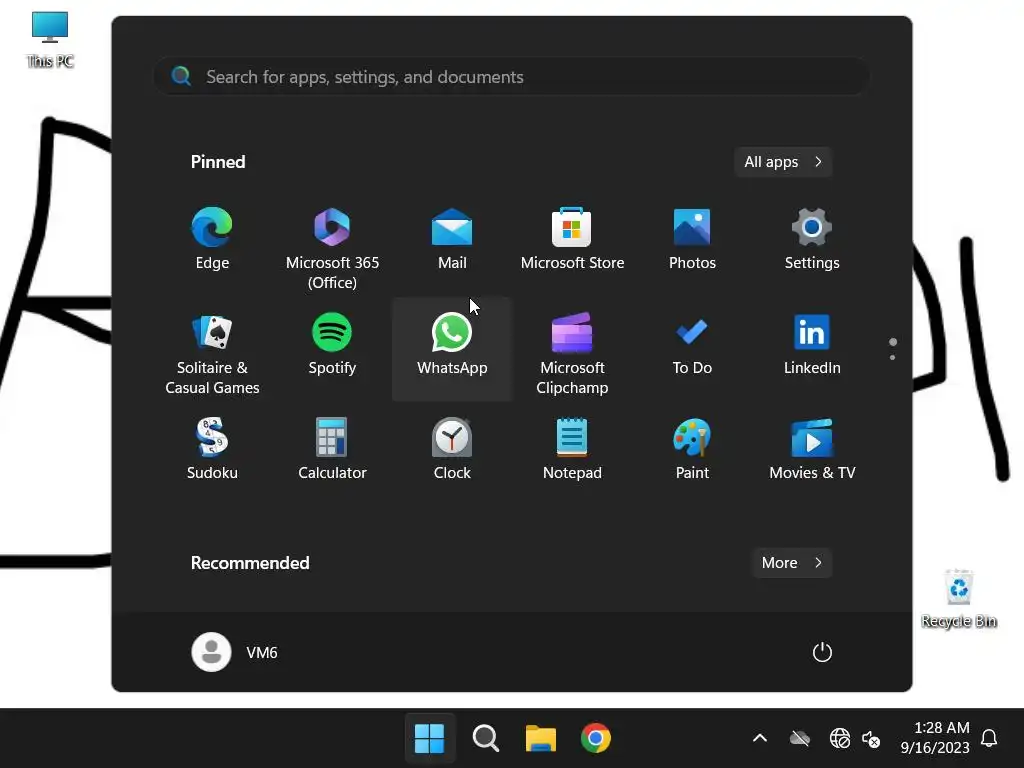Show hidden system tray icons

(x=760, y=738)
